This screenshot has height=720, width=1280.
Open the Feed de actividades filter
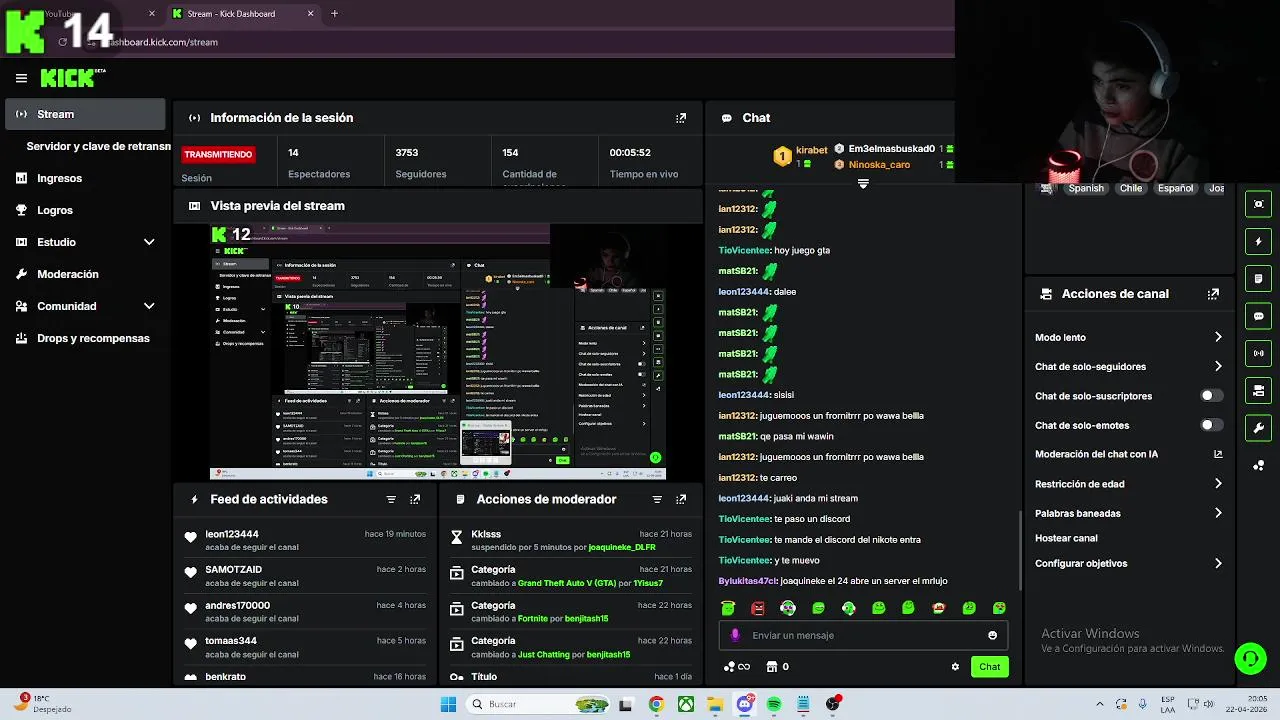point(391,499)
